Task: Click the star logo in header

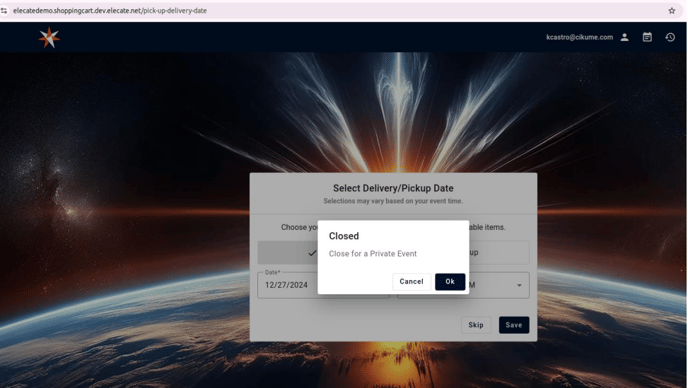Action: tap(49, 37)
